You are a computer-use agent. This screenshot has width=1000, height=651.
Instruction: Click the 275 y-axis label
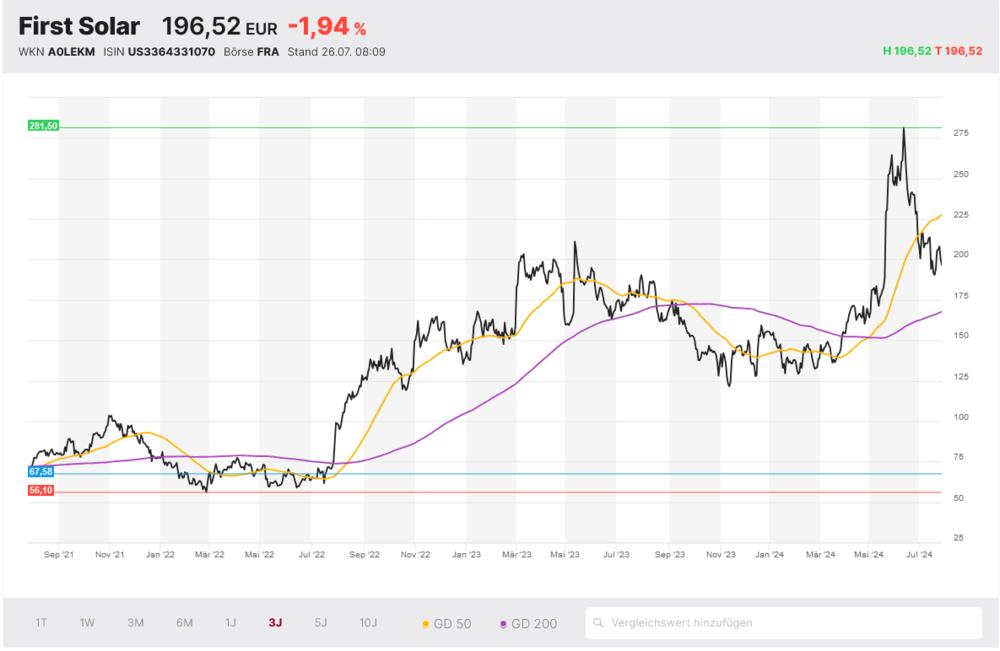click(961, 133)
